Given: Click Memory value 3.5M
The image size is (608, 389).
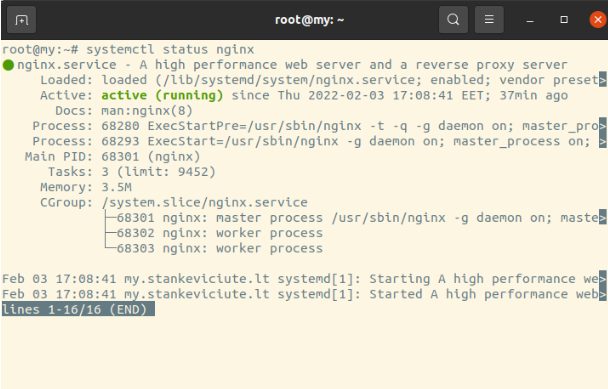Looking at the screenshot, I should pyautogui.click(x=116, y=187).
